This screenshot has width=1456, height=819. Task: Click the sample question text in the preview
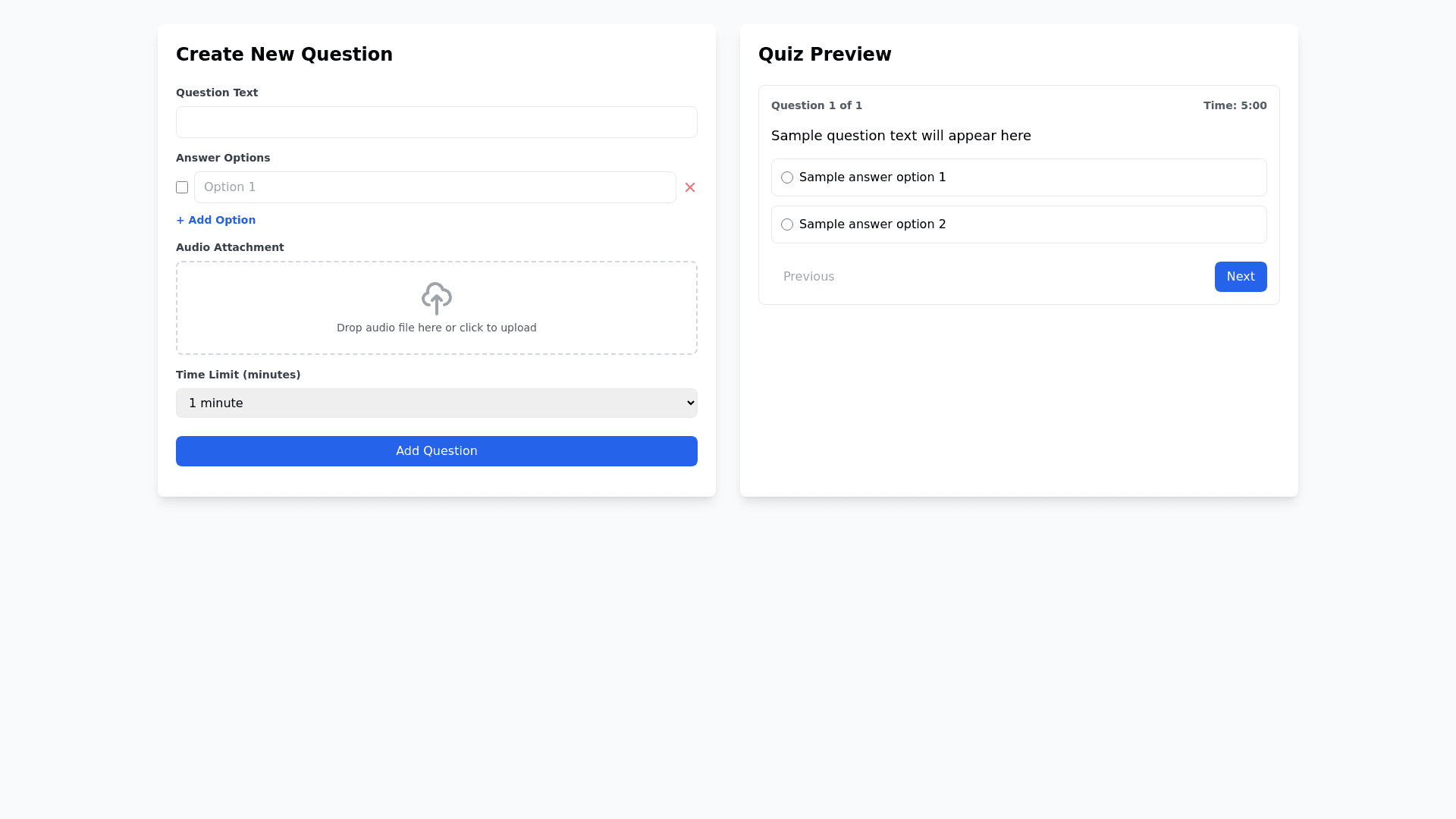point(901,136)
